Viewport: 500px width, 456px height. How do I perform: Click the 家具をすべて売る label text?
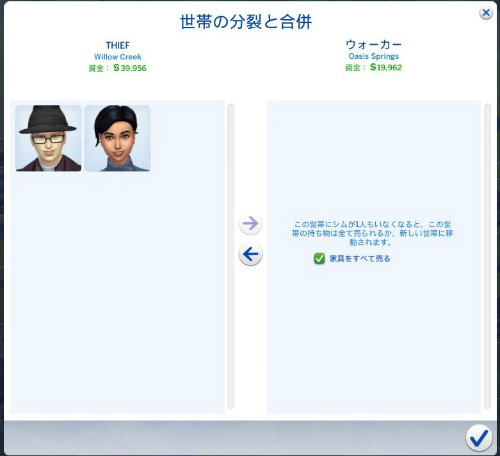[360, 258]
